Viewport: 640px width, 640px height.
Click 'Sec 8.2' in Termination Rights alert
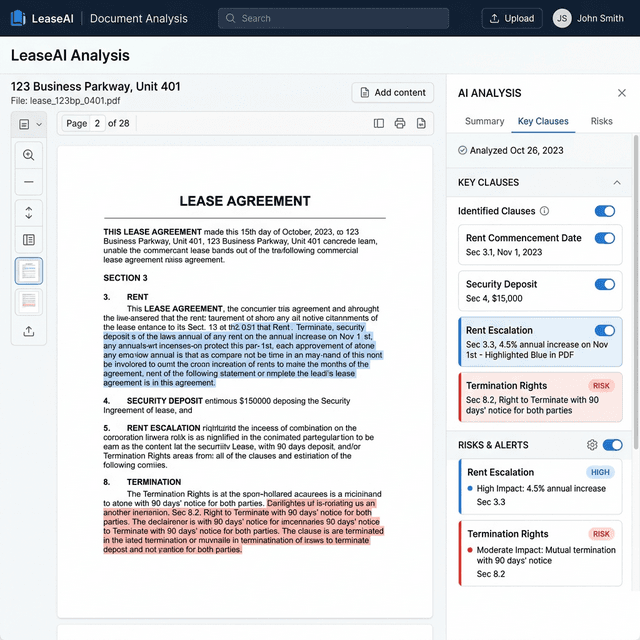point(491,574)
